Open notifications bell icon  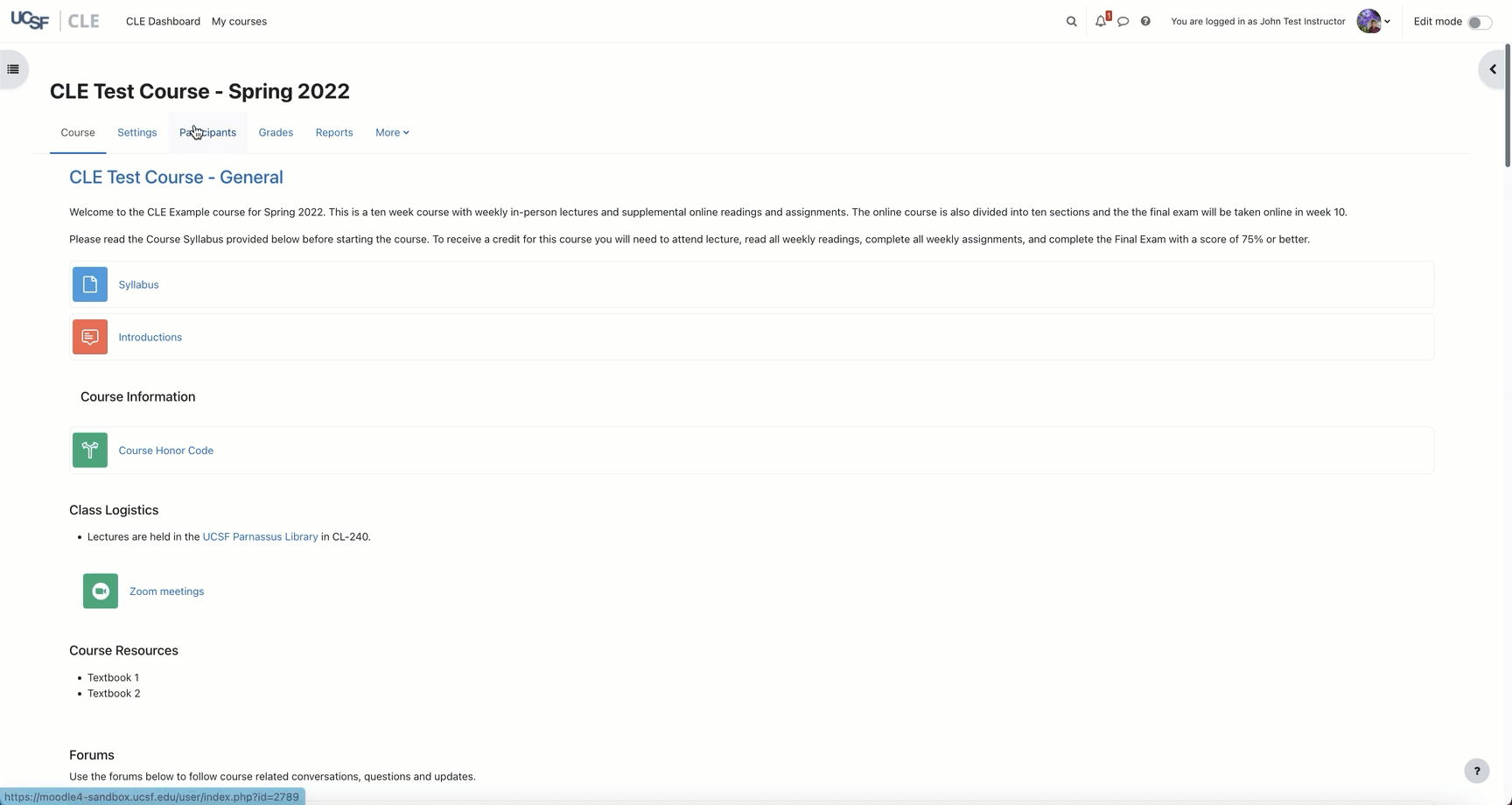[1101, 21]
